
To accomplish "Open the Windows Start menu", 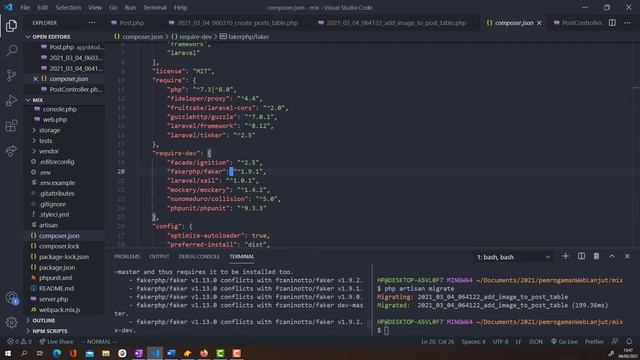I will [x=8, y=353].
